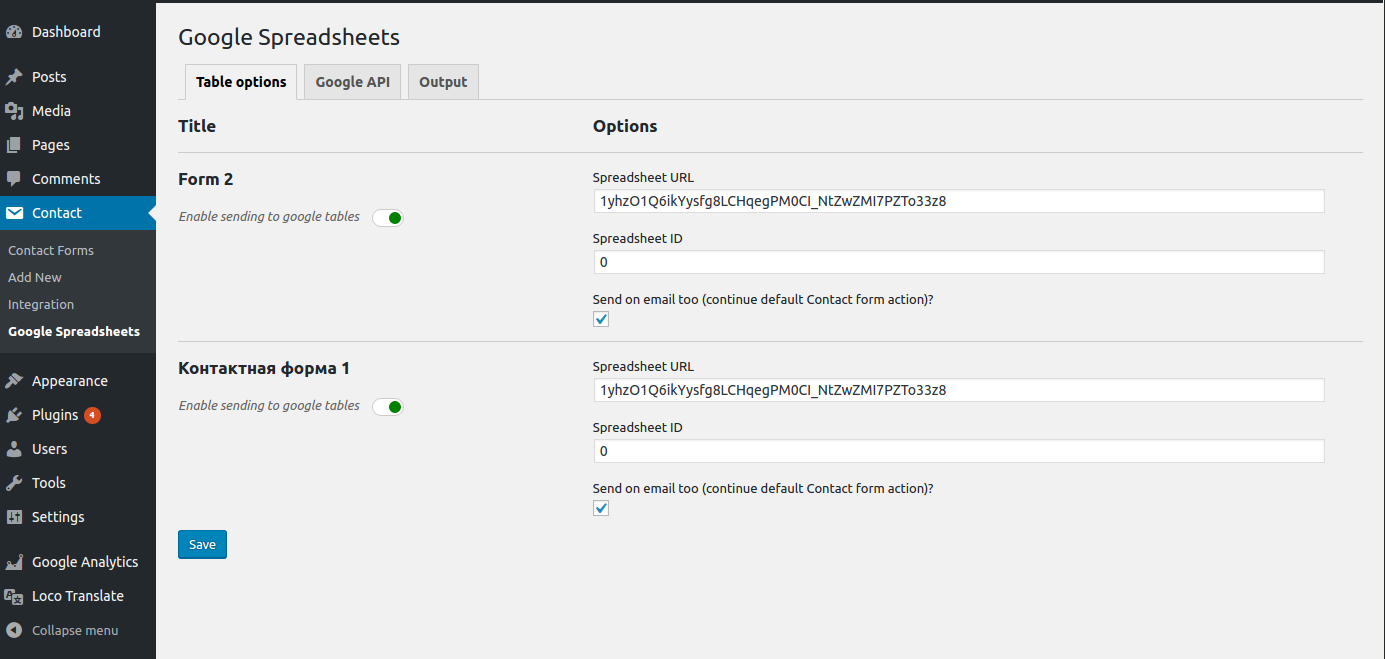Screen dimensions: 1385x659
Task: Click the Google Analytics chart icon
Action: click(x=14, y=562)
